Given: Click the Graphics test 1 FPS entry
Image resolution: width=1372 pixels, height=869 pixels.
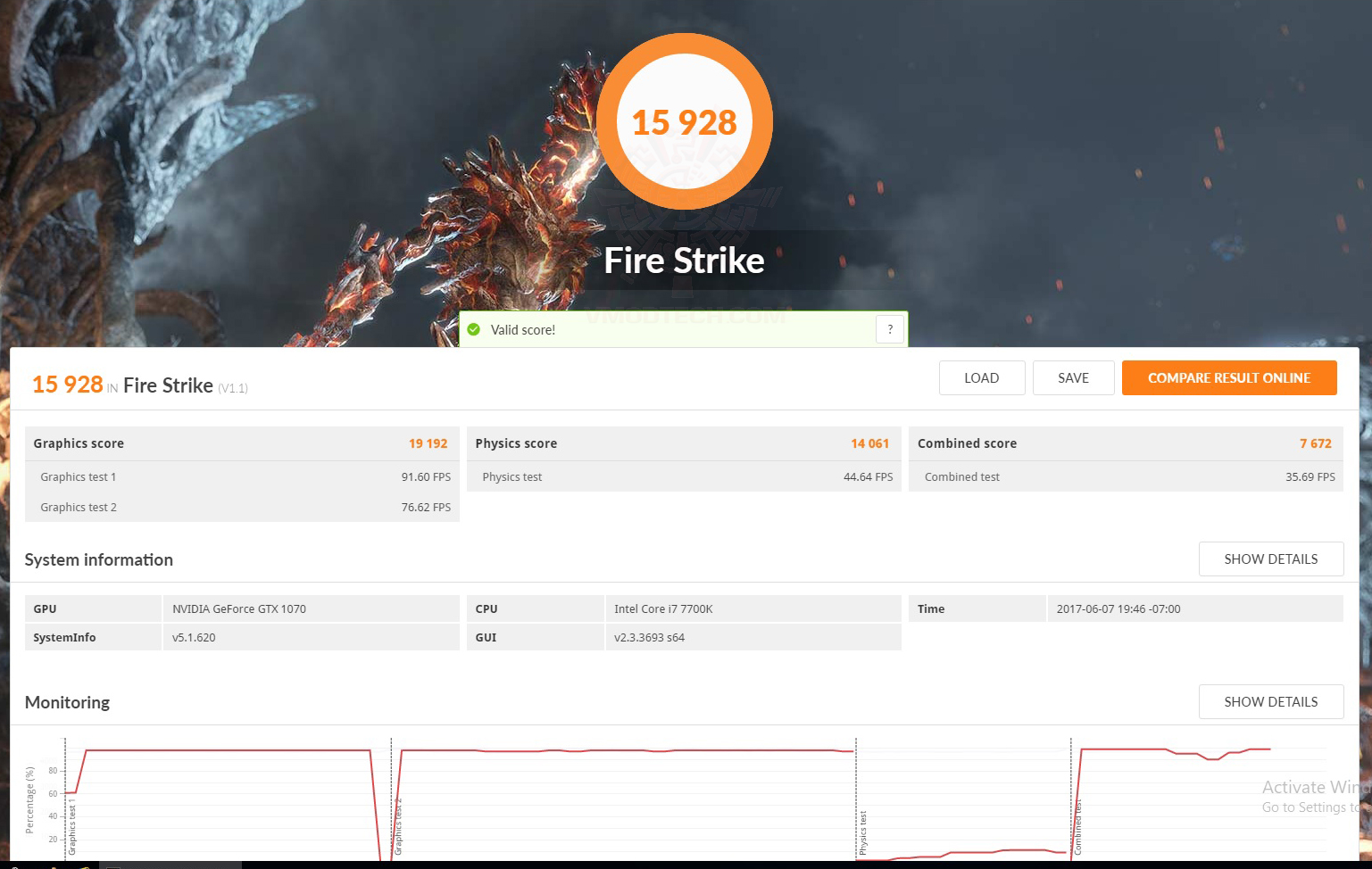Looking at the screenshot, I should tap(241, 476).
